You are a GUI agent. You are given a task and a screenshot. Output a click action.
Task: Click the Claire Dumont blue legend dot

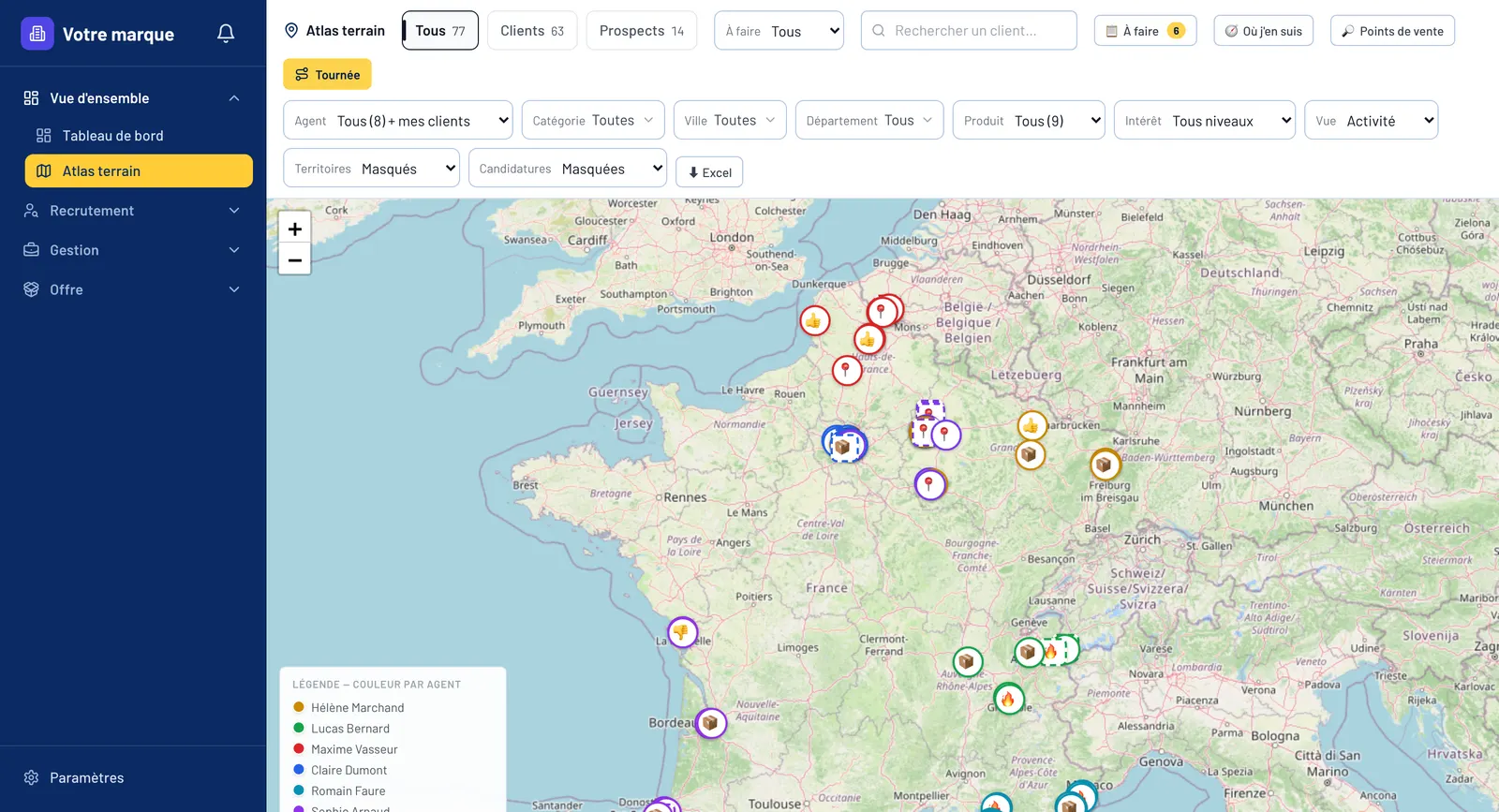point(299,769)
